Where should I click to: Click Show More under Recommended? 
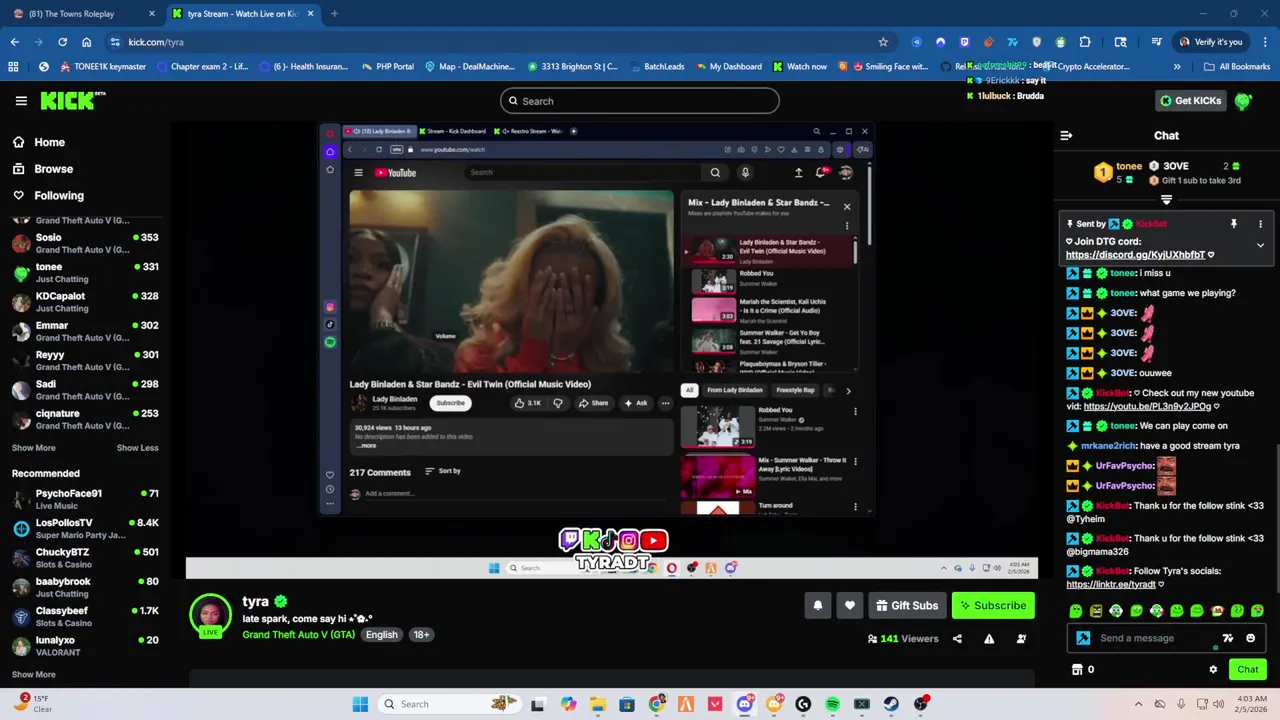point(33,674)
